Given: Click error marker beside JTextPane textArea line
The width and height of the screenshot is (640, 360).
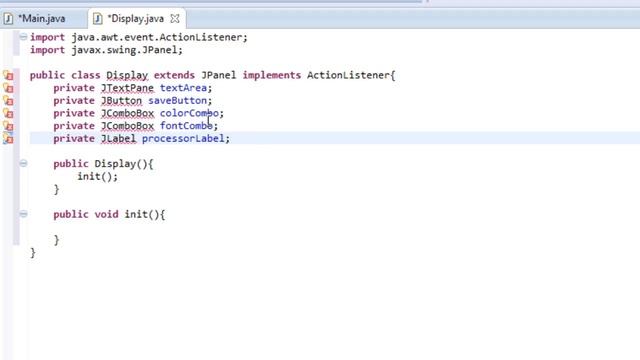Looking at the screenshot, I should click(x=8, y=88).
